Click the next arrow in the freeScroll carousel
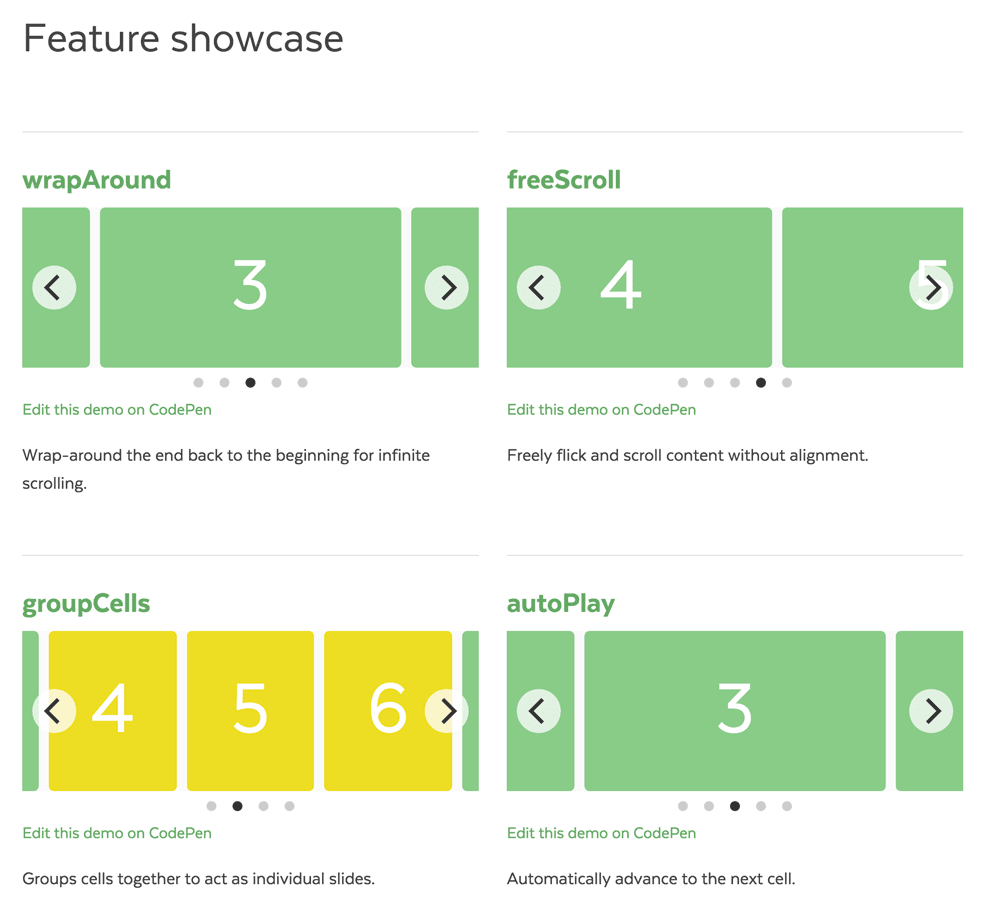 pos(931,287)
